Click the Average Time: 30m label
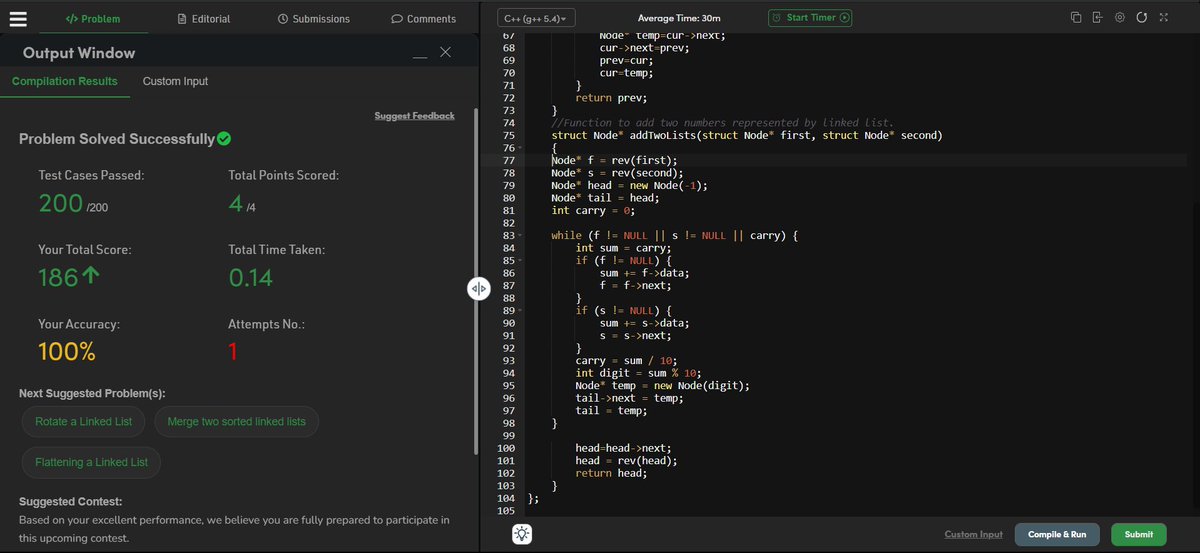1200x553 pixels. tap(679, 18)
